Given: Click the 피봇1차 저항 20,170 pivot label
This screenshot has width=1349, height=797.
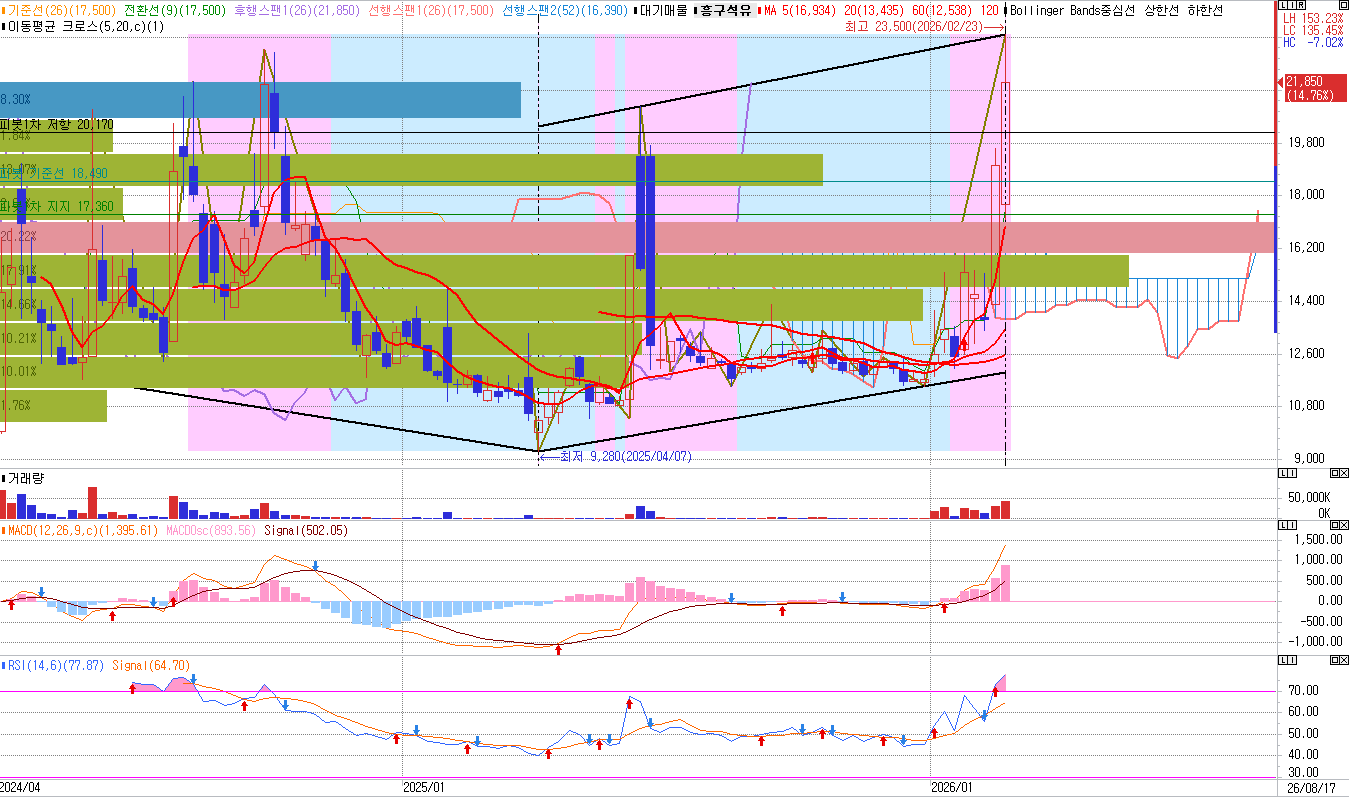Looking at the screenshot, I should point(57,125).
